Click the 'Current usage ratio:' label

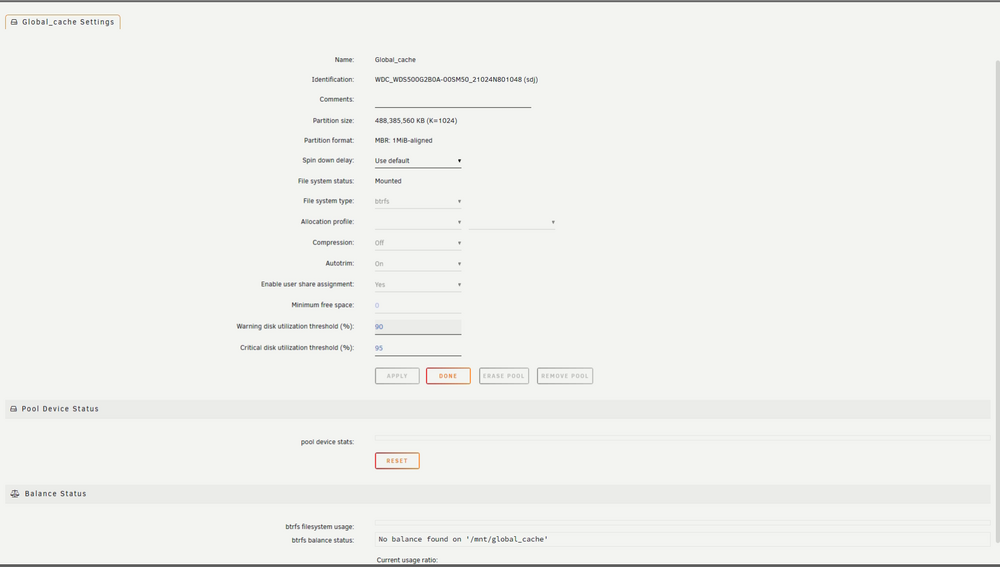407,560
